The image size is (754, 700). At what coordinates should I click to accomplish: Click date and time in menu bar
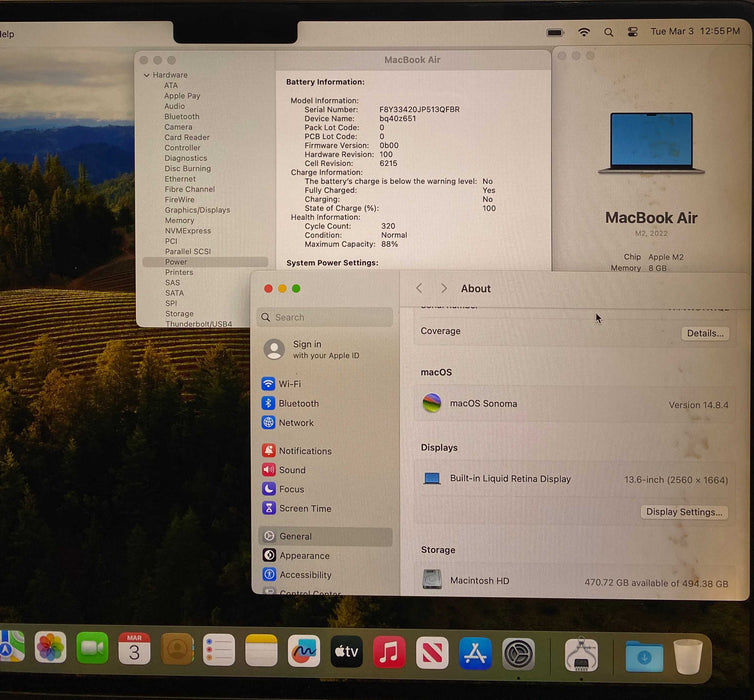pos(695,31)
